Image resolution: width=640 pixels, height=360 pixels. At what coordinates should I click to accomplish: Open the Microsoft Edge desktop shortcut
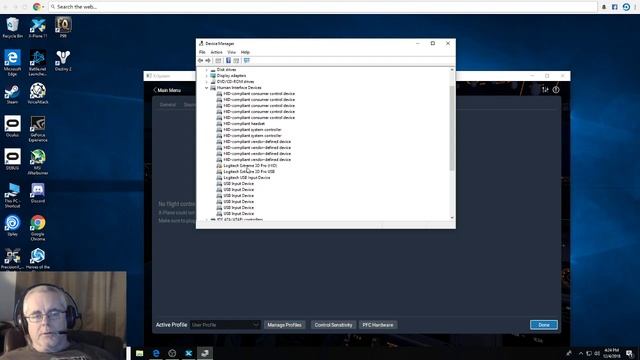12,62
